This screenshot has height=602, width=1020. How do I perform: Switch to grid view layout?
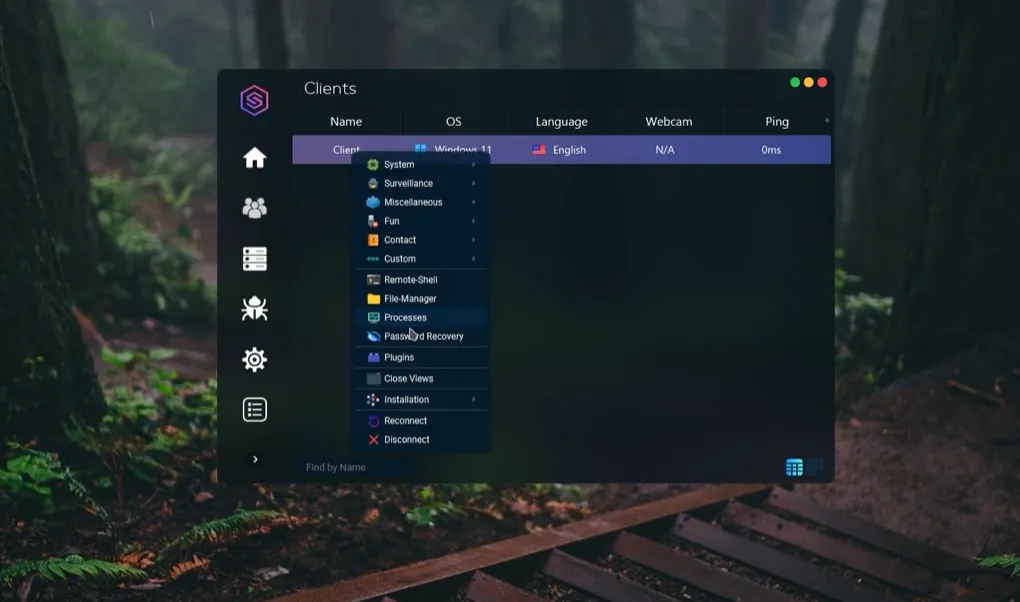tap(814, 466)
